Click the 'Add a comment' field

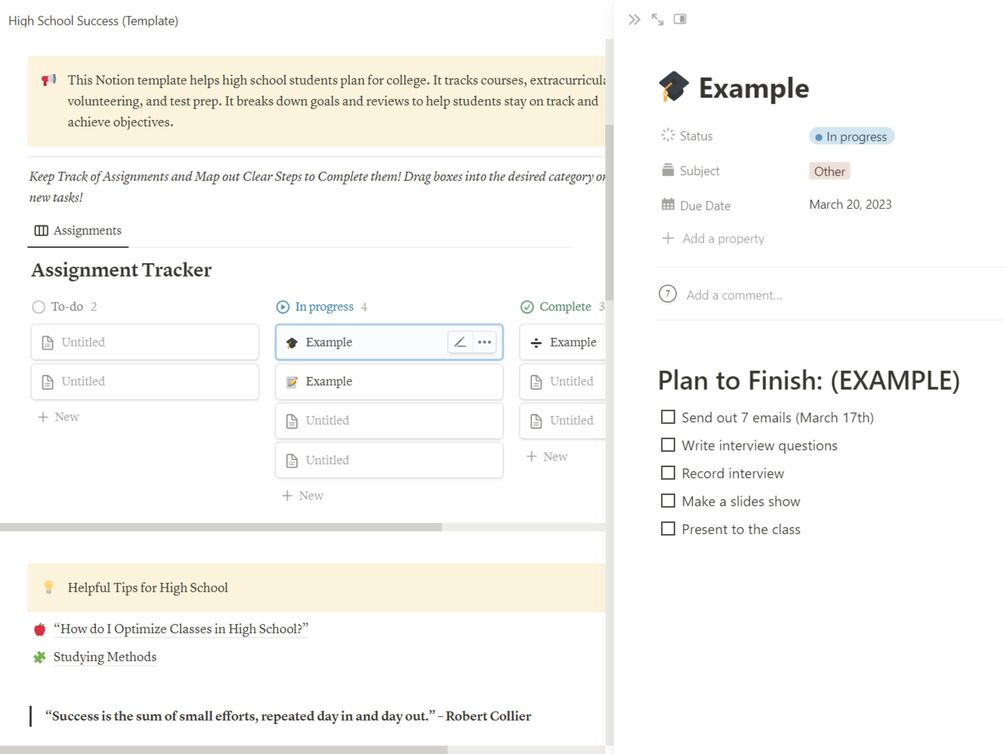pyautogui.click(x=734, y=295)
